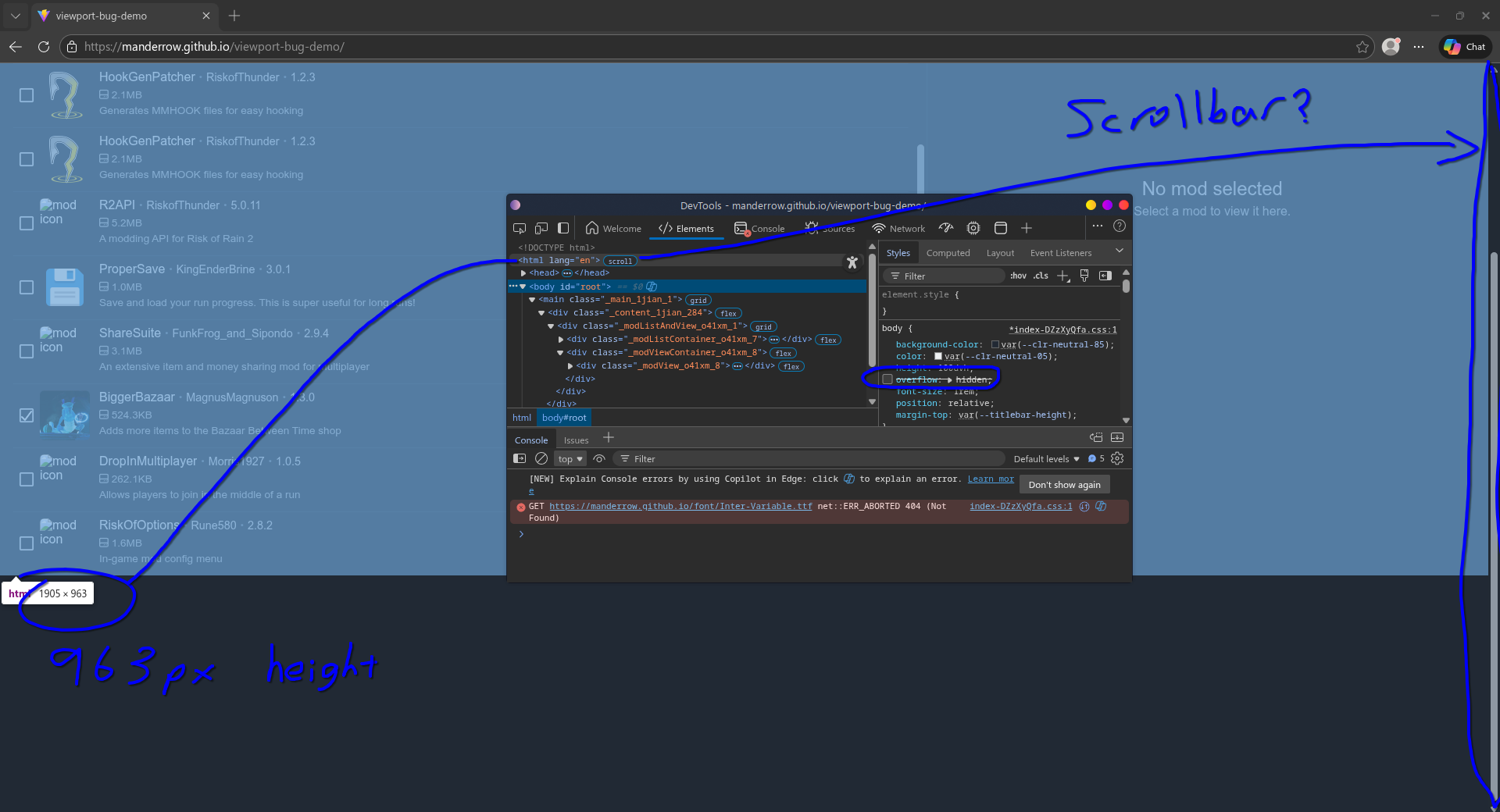Tick the second HookGenPatcher mod checkbox
Screen dimensions: 1500x812
27,159
